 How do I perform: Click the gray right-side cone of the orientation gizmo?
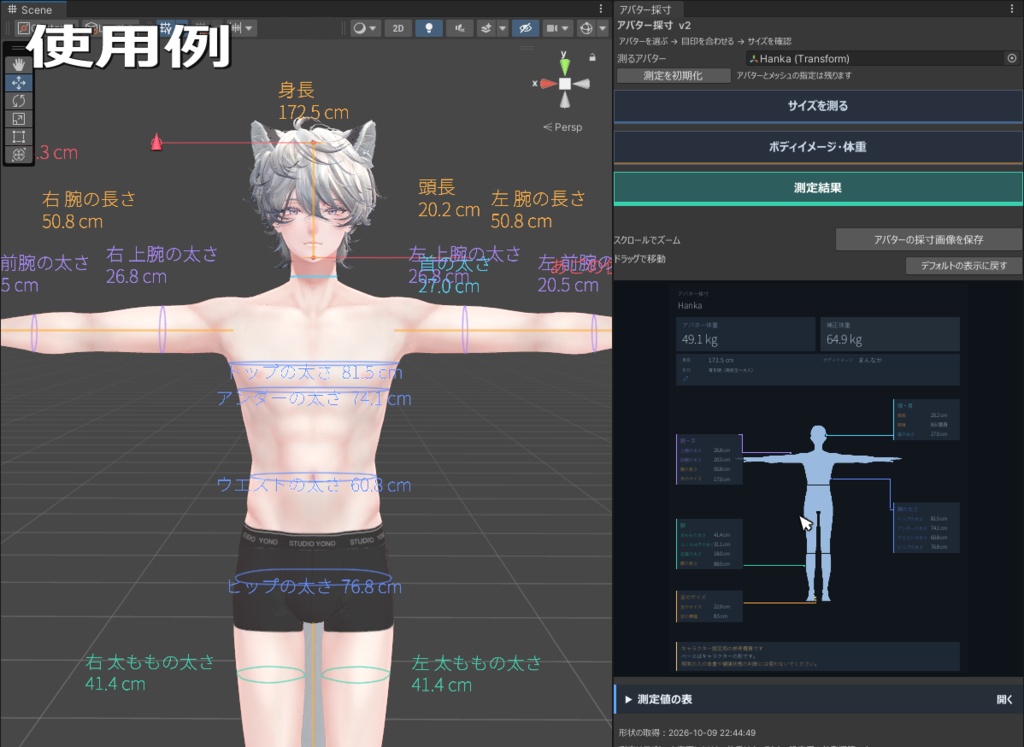(x=582, y=84)
